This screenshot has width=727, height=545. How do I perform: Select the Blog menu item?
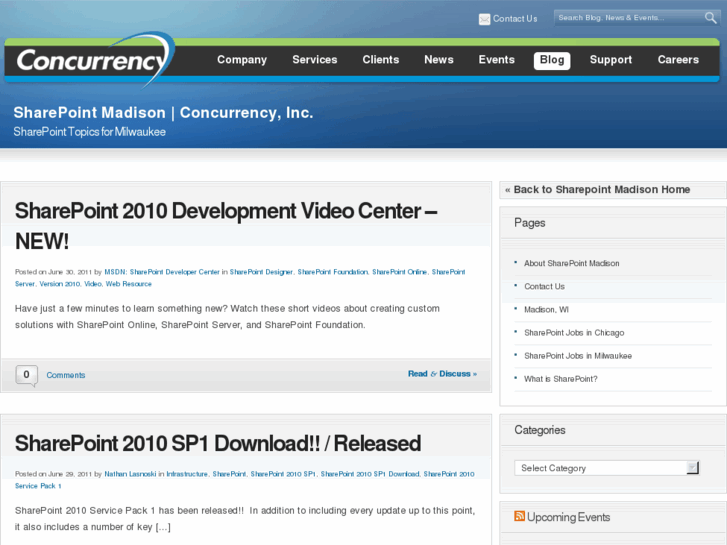click(x=552, y=60)
